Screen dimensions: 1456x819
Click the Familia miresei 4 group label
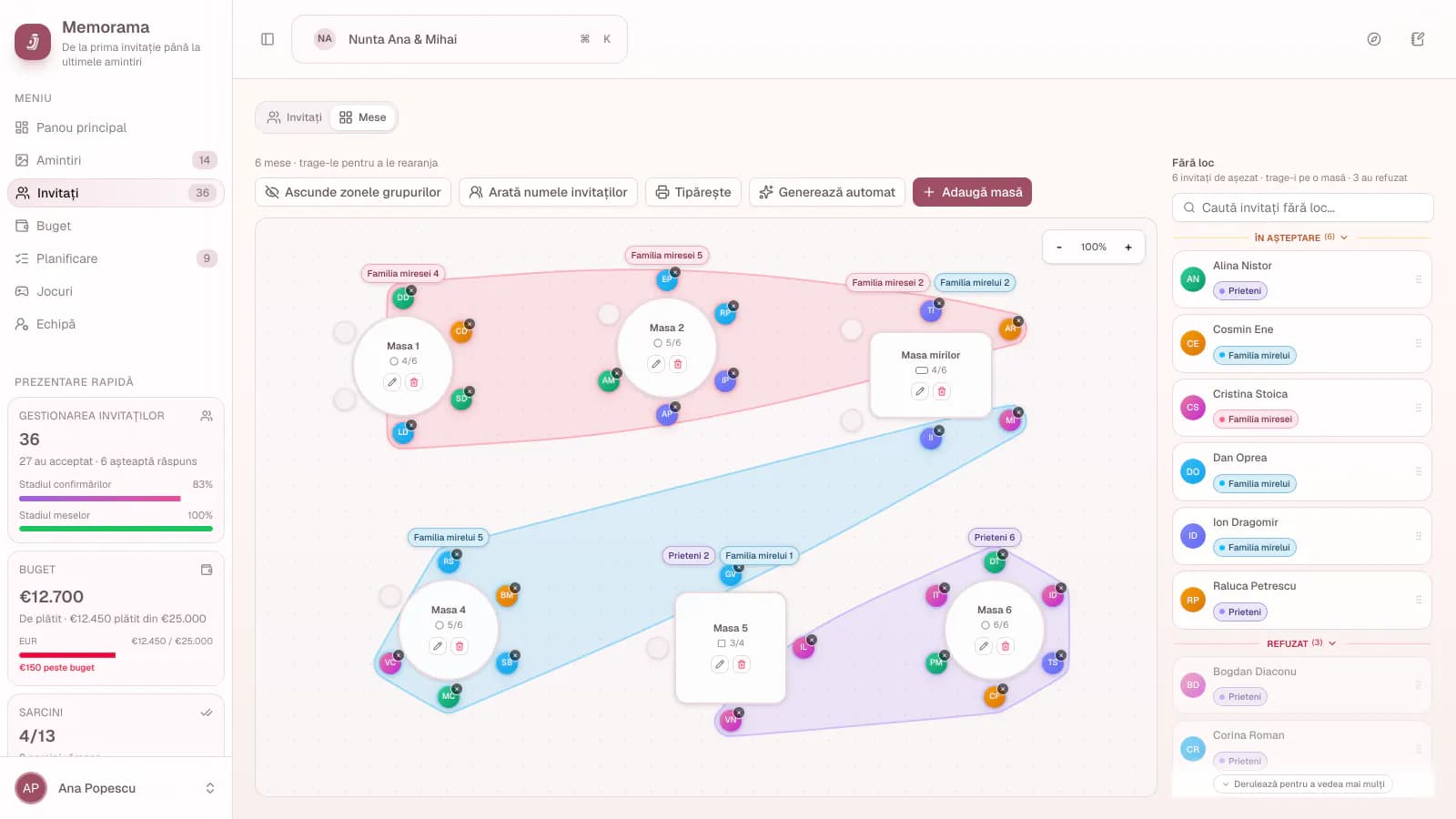tap(403, 273)
